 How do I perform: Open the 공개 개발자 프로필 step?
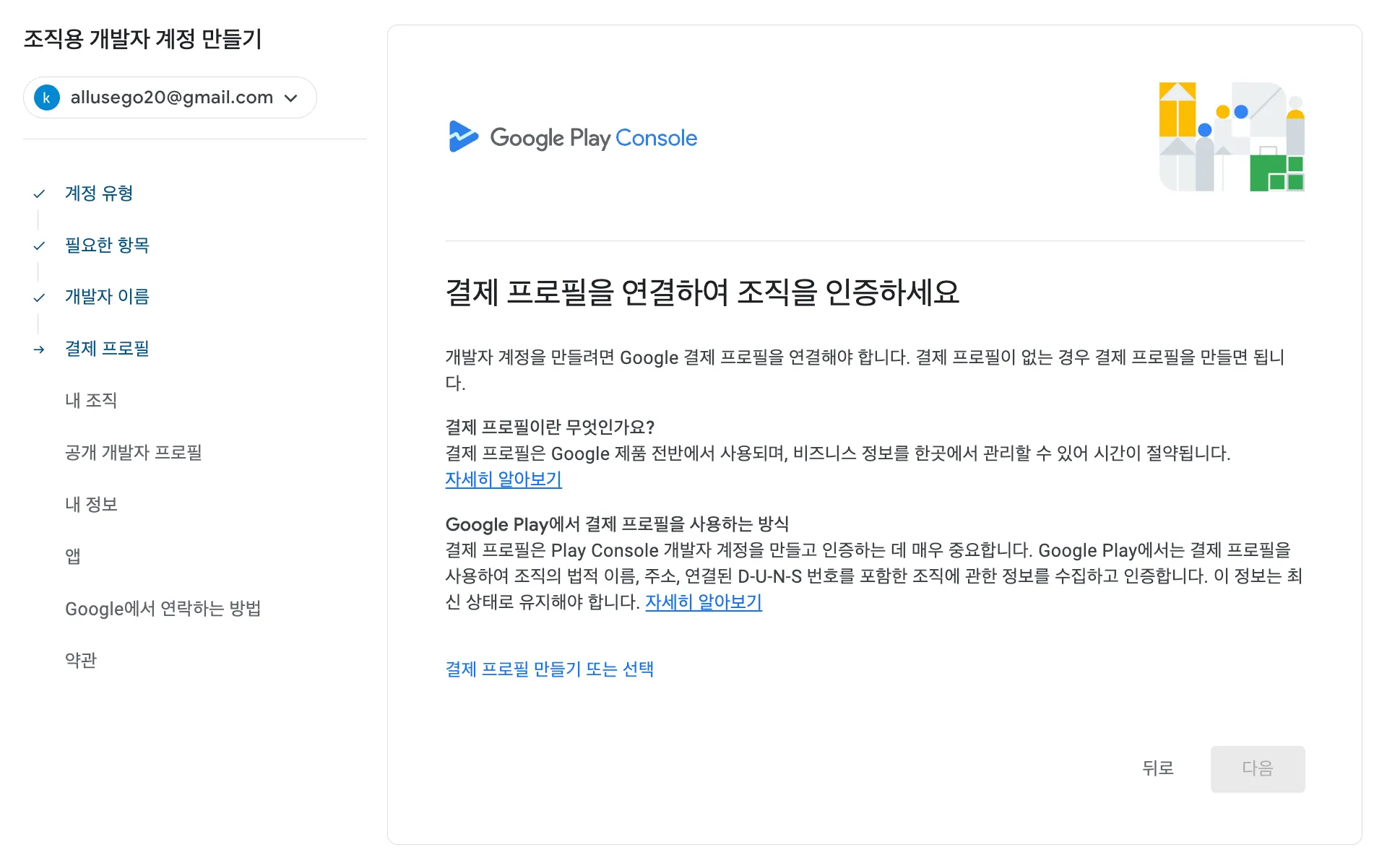point(134,453)
